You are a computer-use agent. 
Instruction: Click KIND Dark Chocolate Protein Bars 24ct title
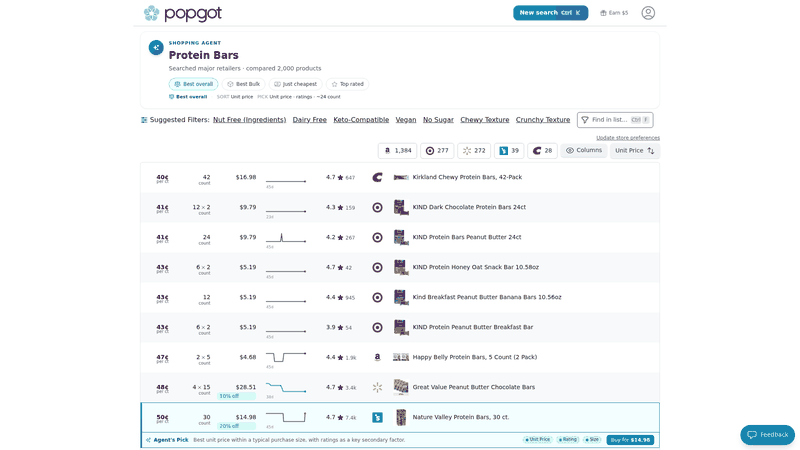pos(469,208)
